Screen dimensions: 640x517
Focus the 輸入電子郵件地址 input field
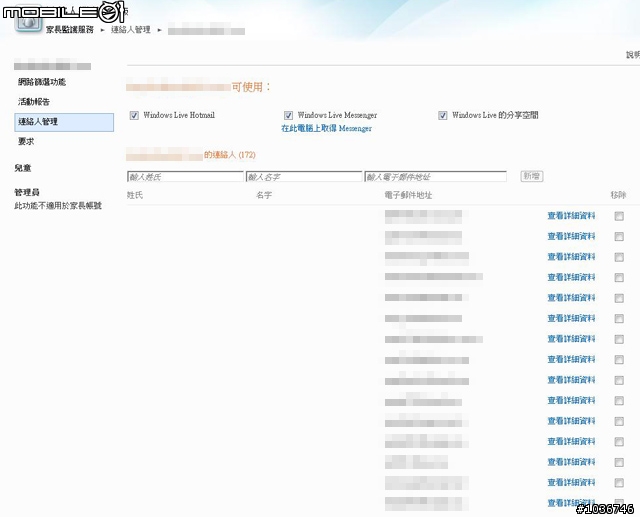436,177
